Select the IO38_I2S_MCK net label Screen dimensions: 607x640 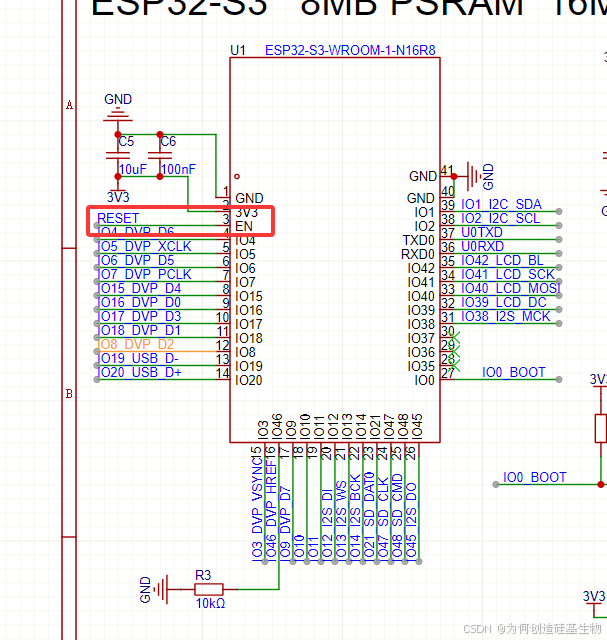click(506, 316)
